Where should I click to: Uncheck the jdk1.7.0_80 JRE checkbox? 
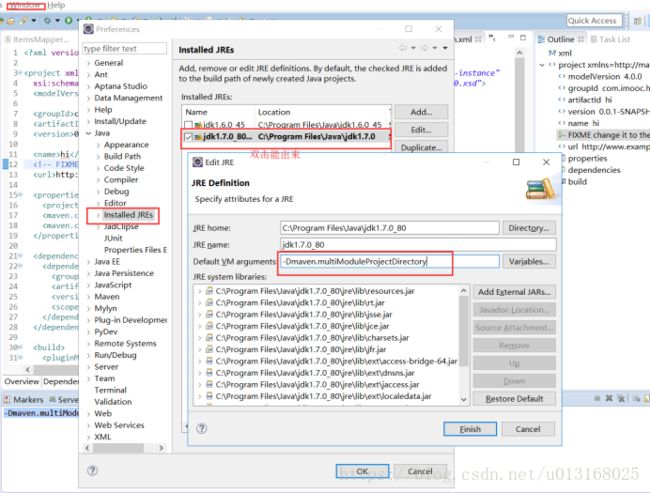[188, 137]
